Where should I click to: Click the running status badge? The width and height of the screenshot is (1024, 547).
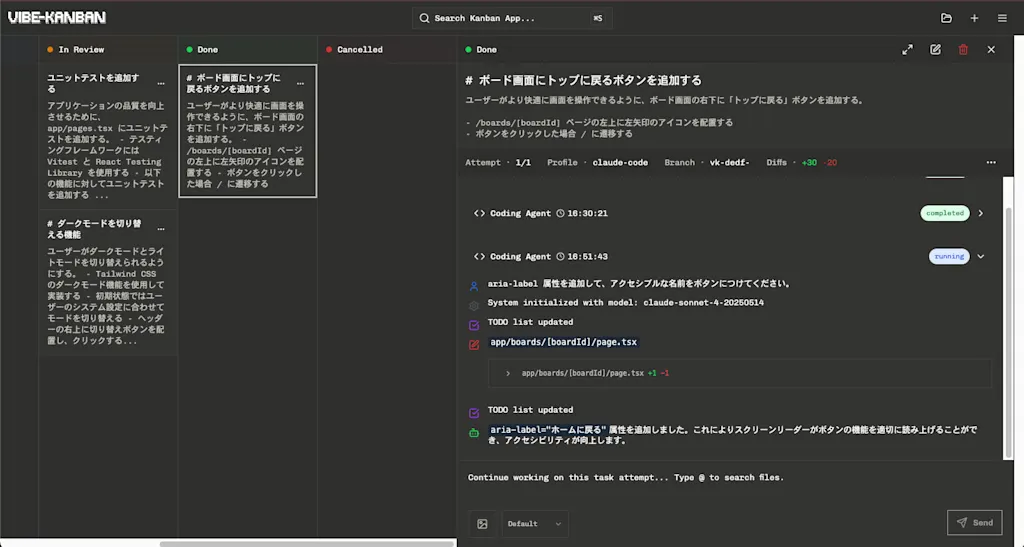[949, 257]
